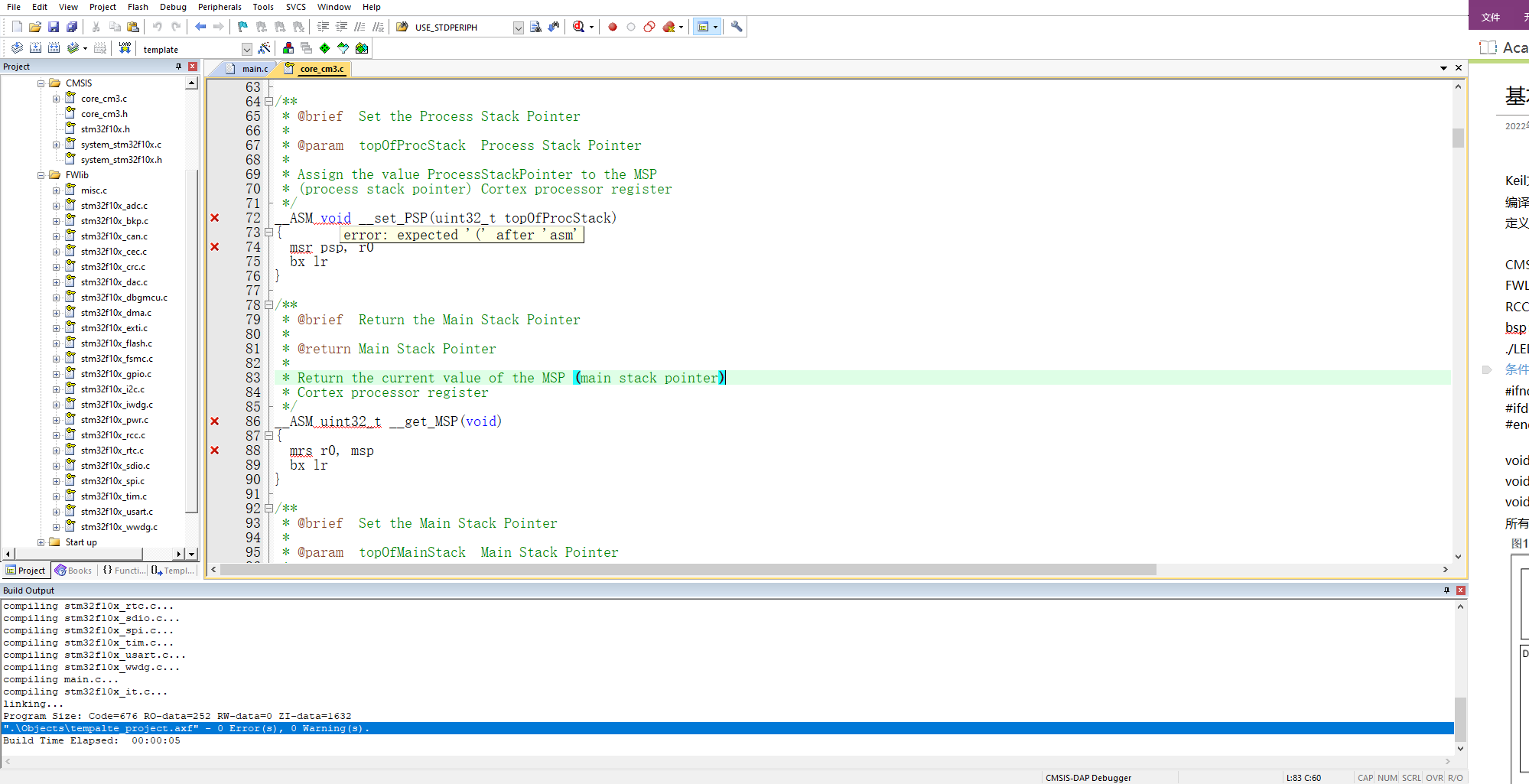This screenshot has width=1529, height=784.
Task: Insert a breakpoint with the red dot icon
Action: (613, 27)
